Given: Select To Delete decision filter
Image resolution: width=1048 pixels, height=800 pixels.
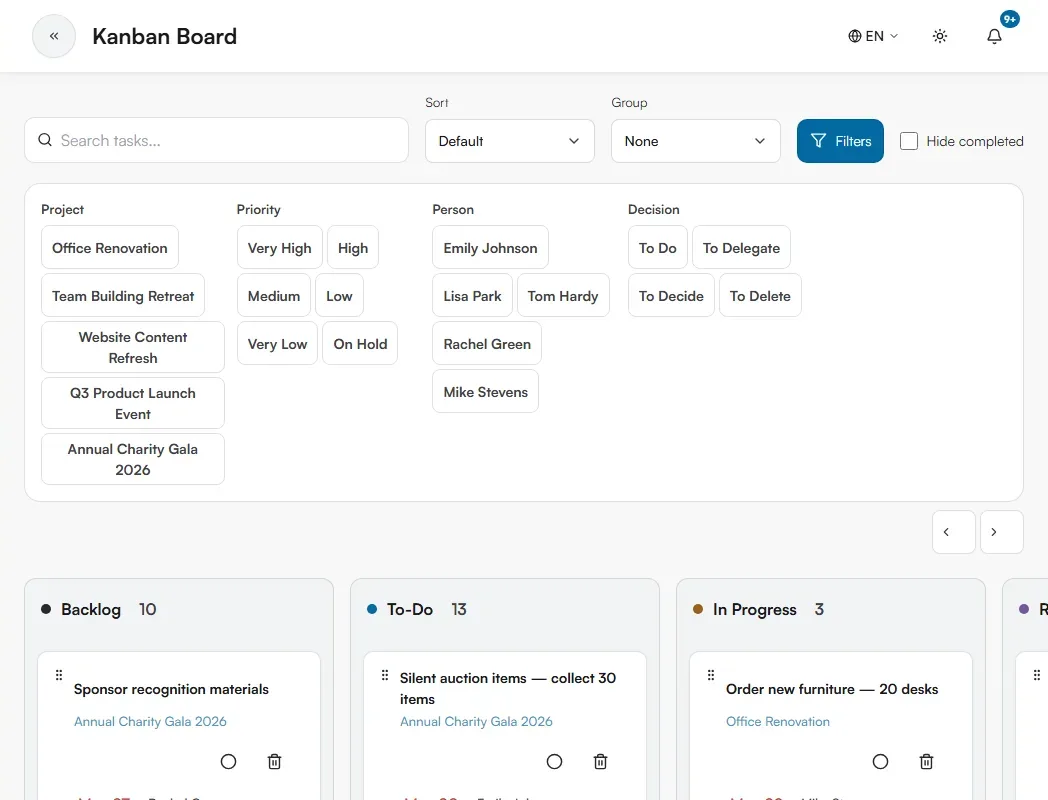Looking at the screenshot, I should click(x=760, y=296).
